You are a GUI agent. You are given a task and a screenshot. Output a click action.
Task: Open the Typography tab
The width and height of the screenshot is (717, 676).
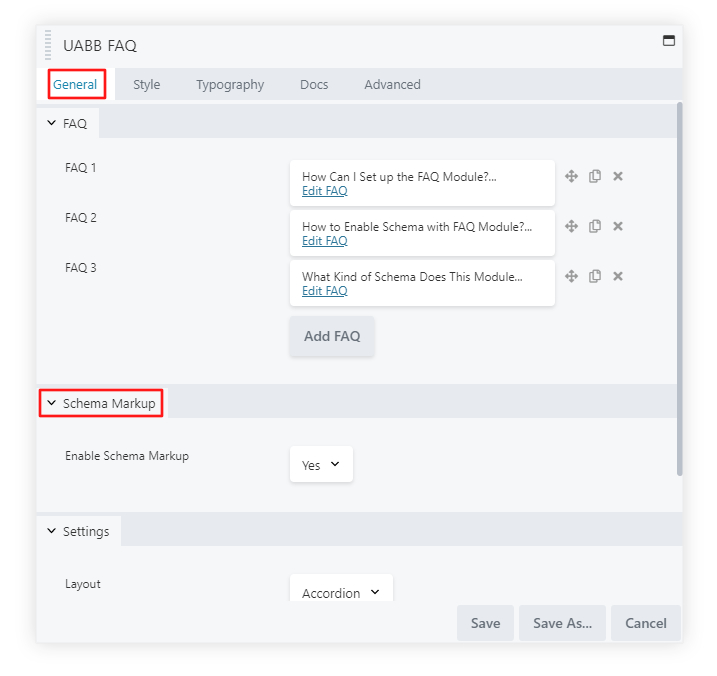point(230,85)
